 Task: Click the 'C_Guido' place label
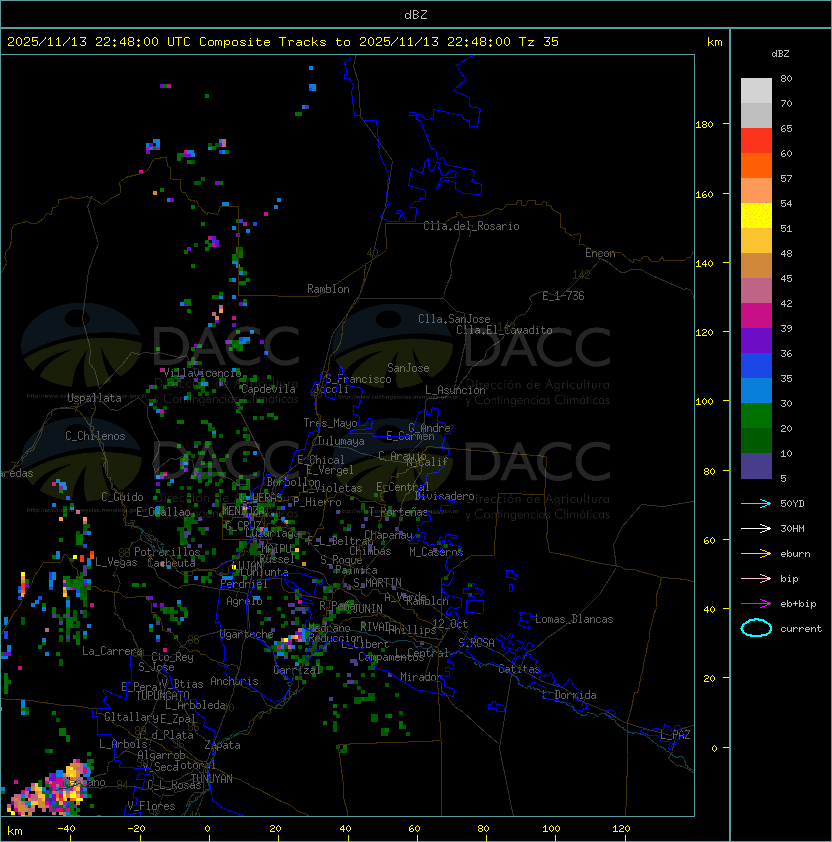122,497
